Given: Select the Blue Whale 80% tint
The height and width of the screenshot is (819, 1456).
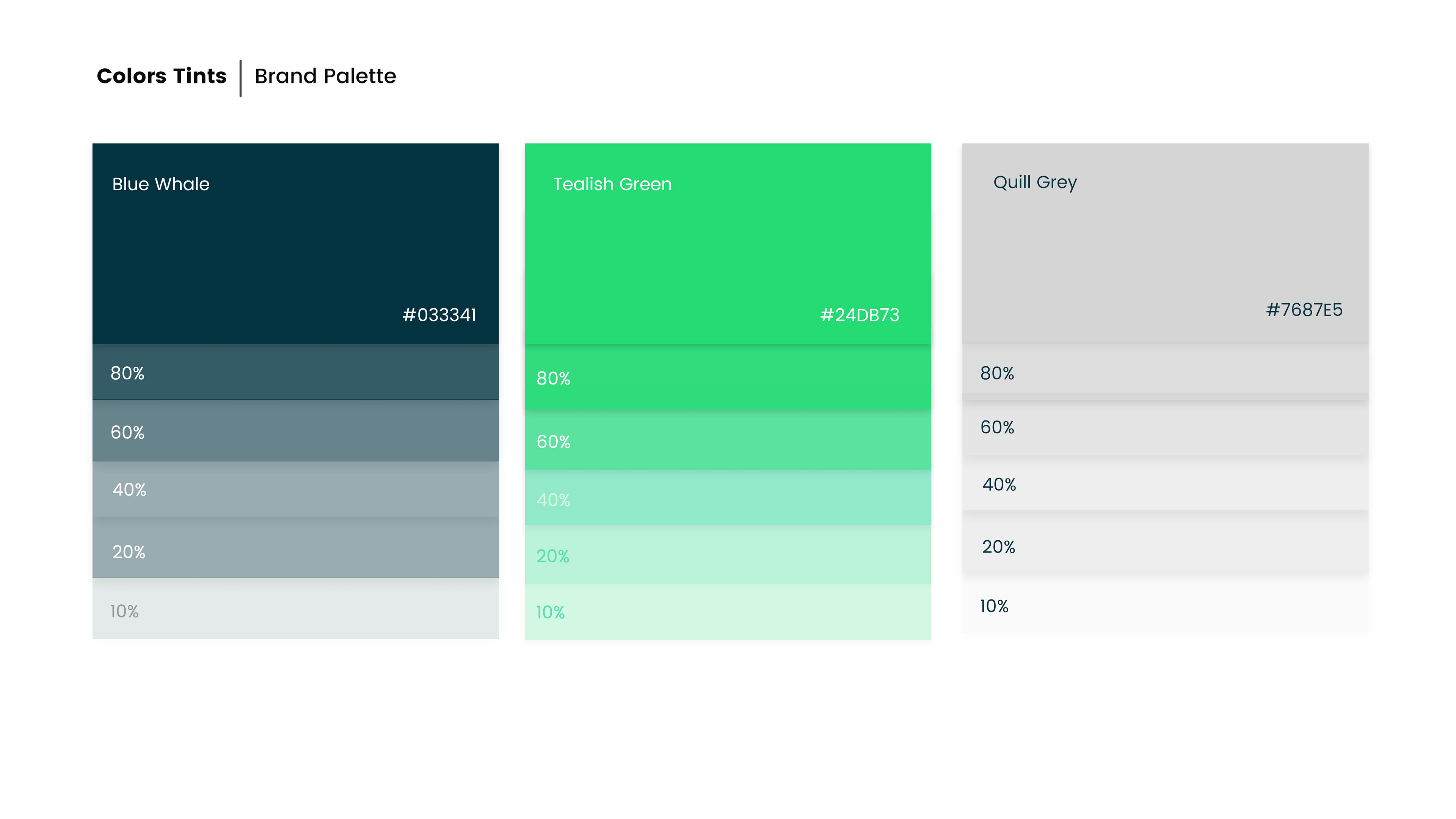Looking at the screenshot, I should [x=295, y=372].
